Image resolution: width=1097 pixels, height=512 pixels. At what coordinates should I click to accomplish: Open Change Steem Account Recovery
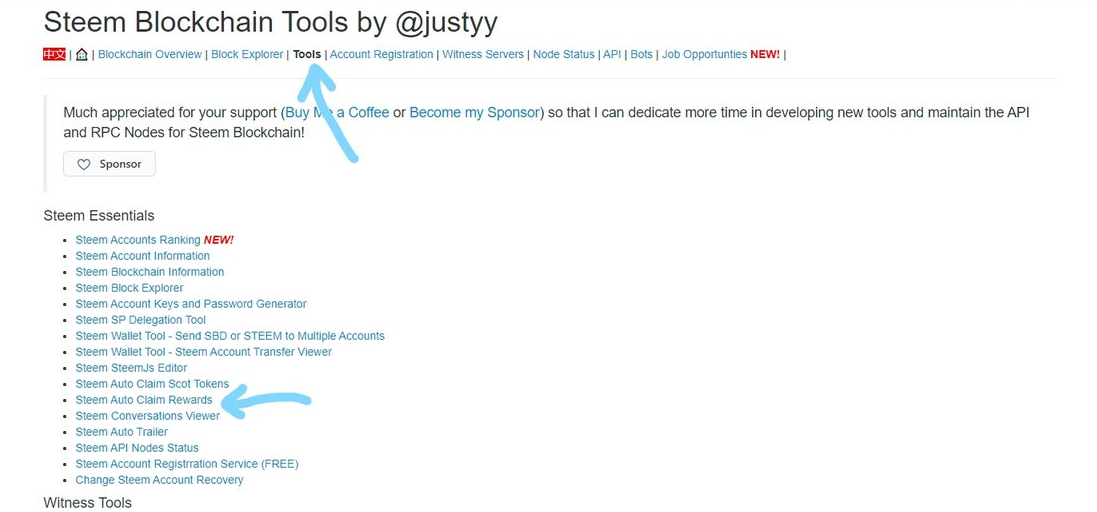coord(160,481)
